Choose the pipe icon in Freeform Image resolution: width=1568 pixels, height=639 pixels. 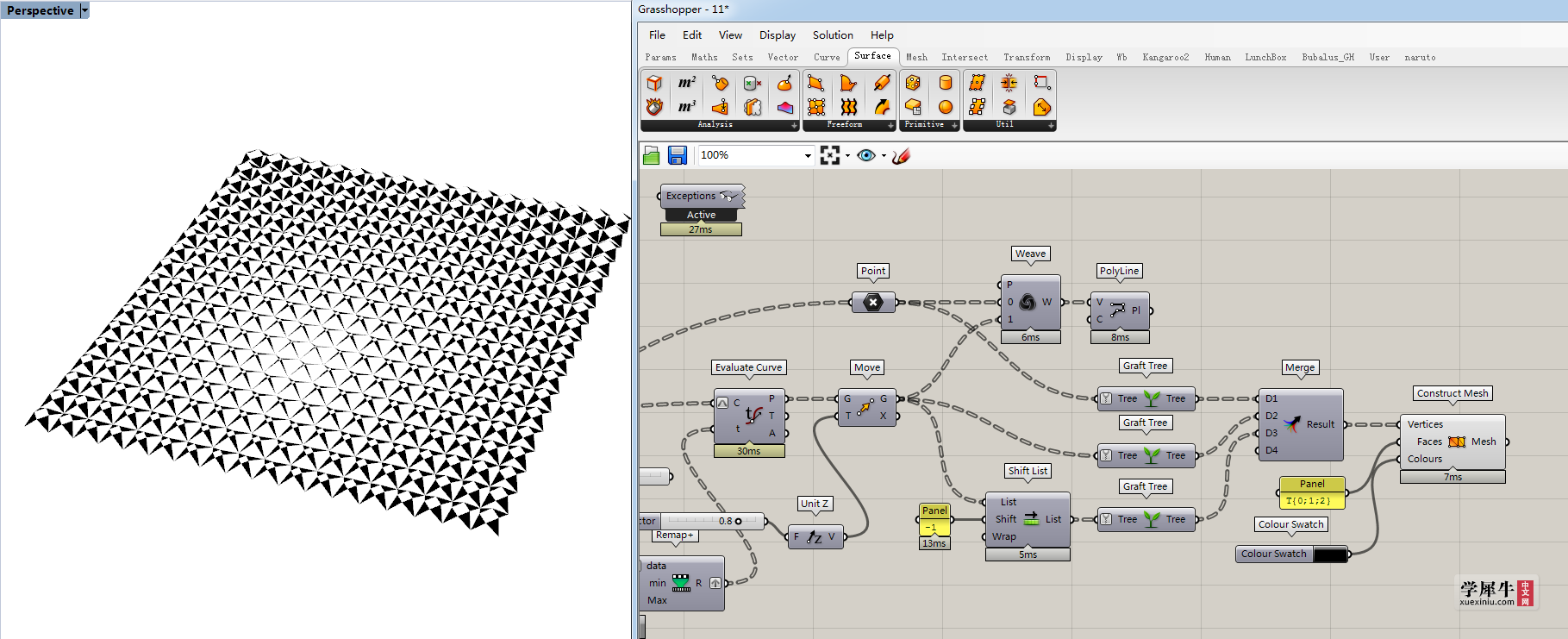point(882,83)
